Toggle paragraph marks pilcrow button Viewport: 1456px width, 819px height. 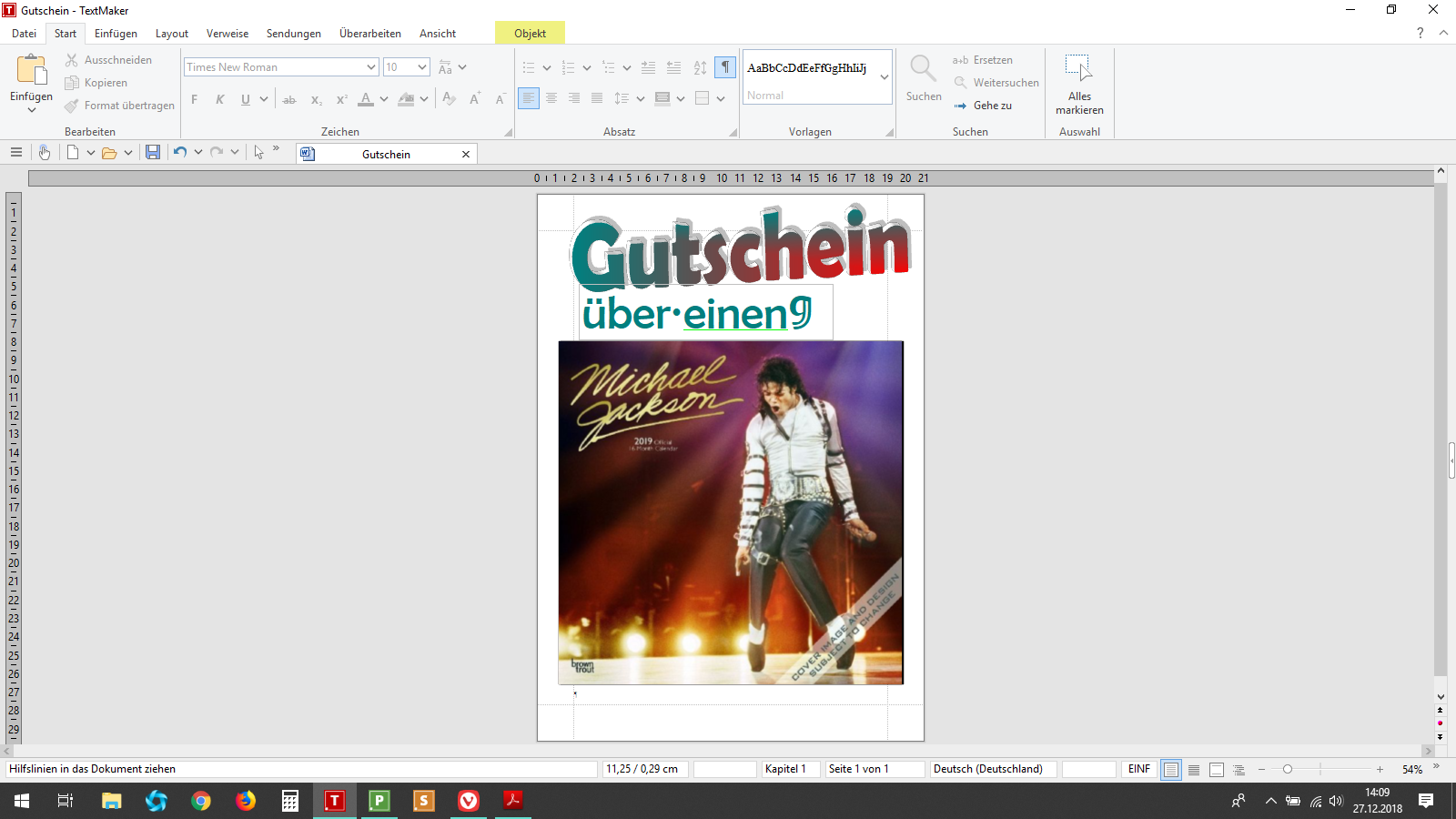coord(725,67)
